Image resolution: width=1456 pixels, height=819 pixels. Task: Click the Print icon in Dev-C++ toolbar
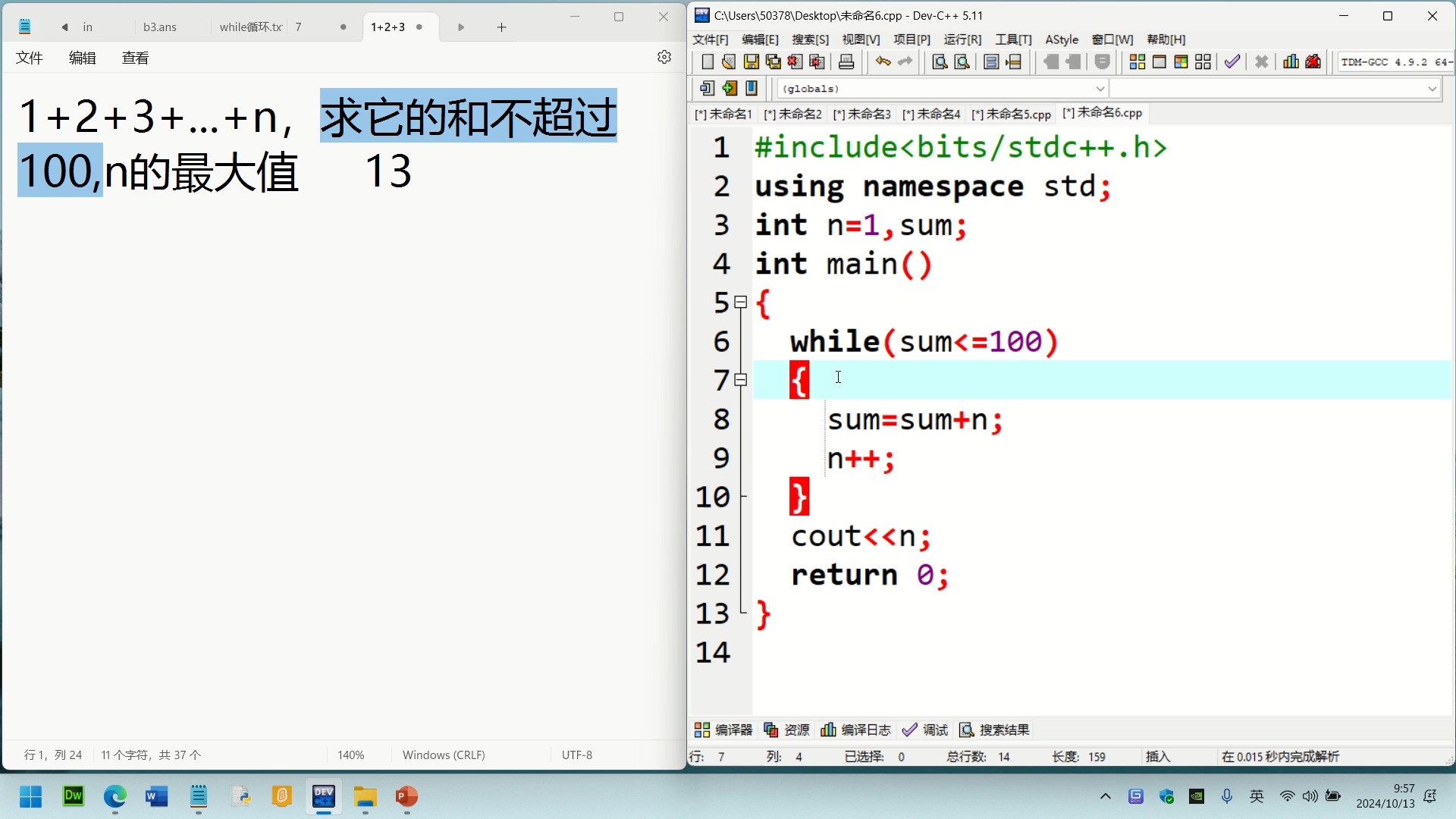click(x=846, y=62)
